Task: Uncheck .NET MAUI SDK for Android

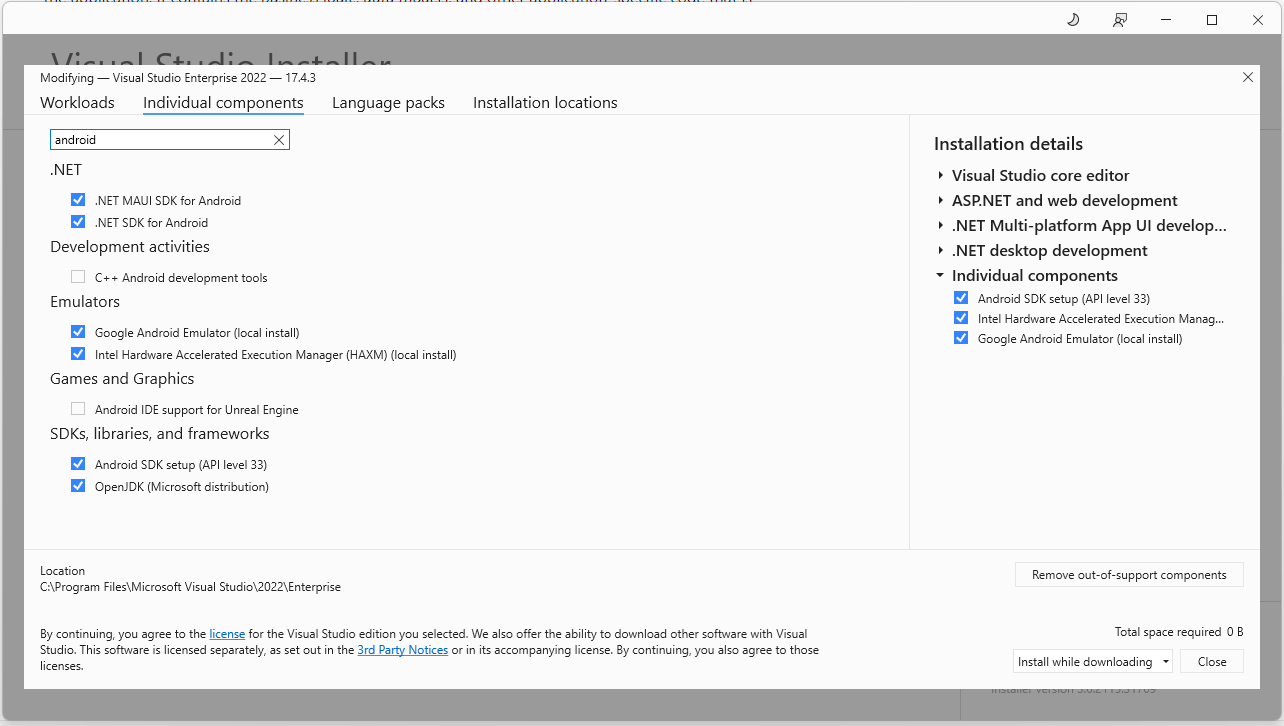Action: pyautogui.click(x=78, y=200)
